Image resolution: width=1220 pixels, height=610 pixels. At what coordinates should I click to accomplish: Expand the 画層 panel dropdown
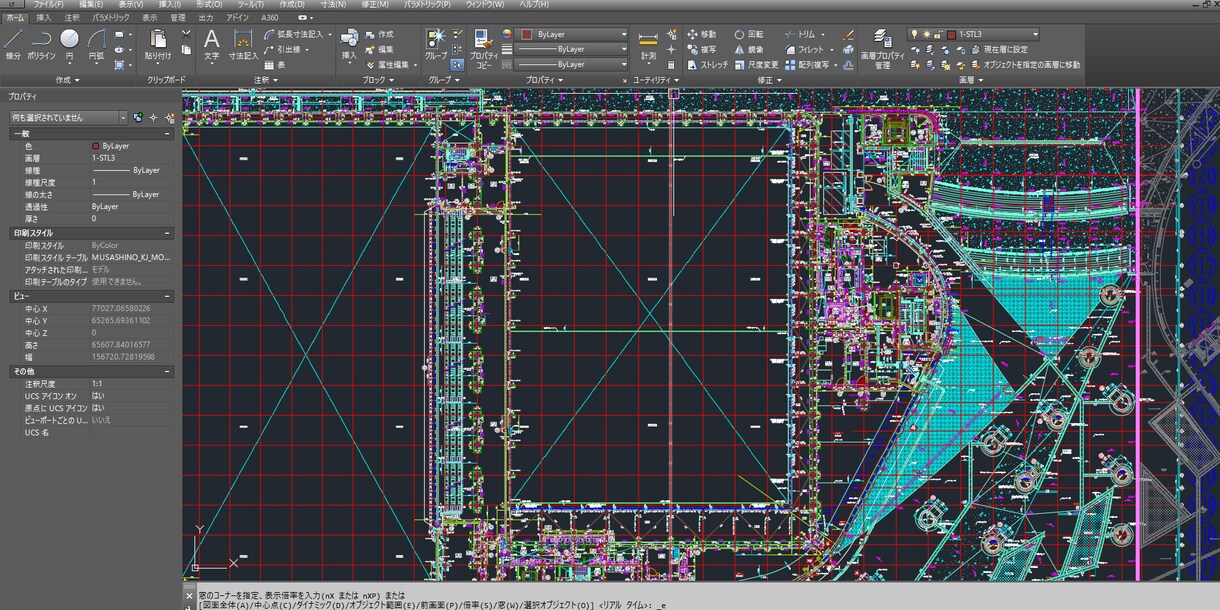(x=970, y=79)
